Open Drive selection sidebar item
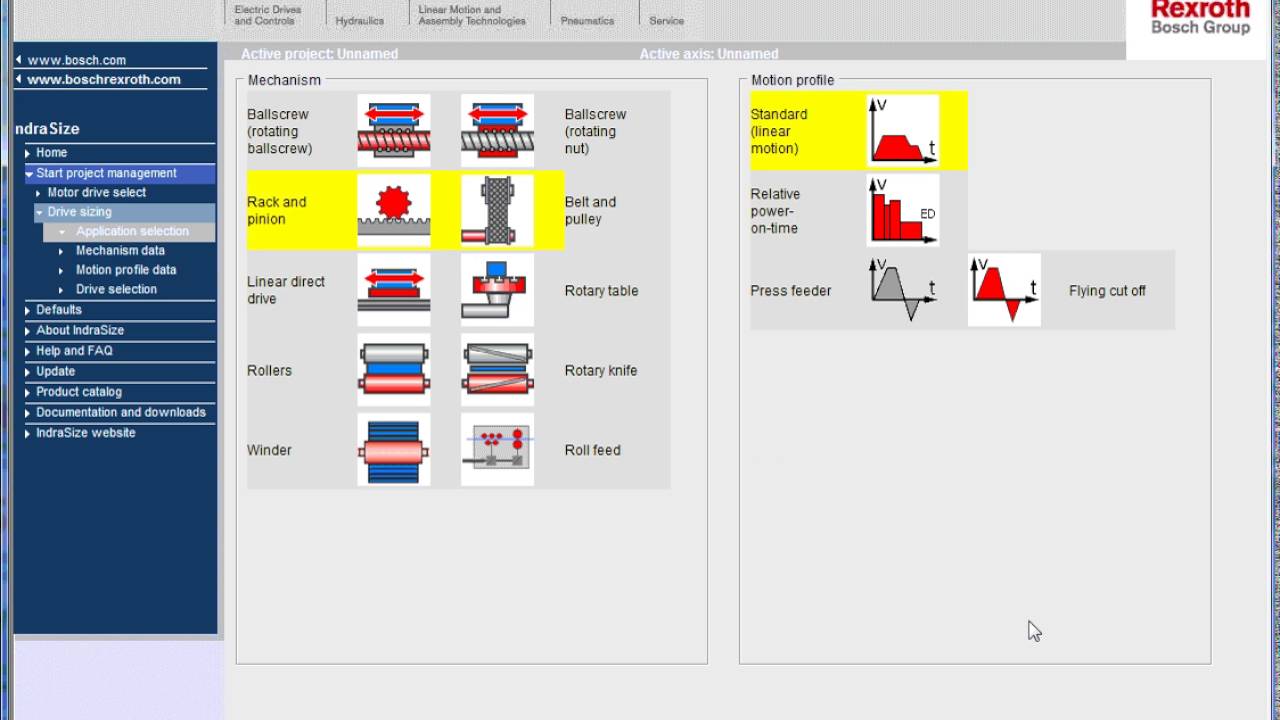 click(116, 289)
